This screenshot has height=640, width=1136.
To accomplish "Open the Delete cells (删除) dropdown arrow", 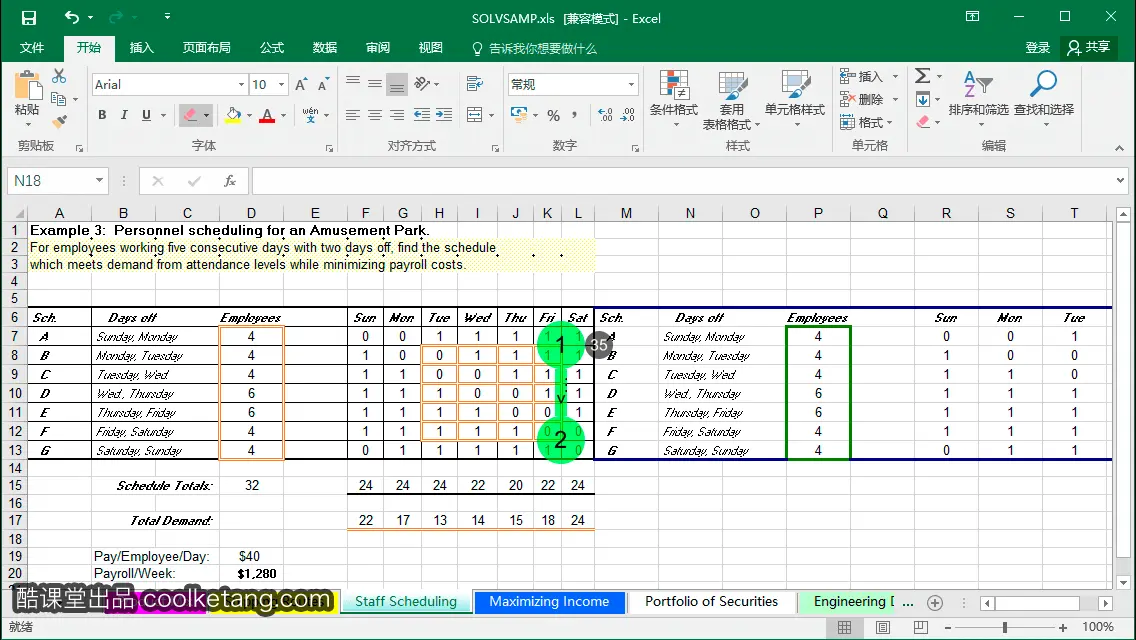I will [895, 99].
